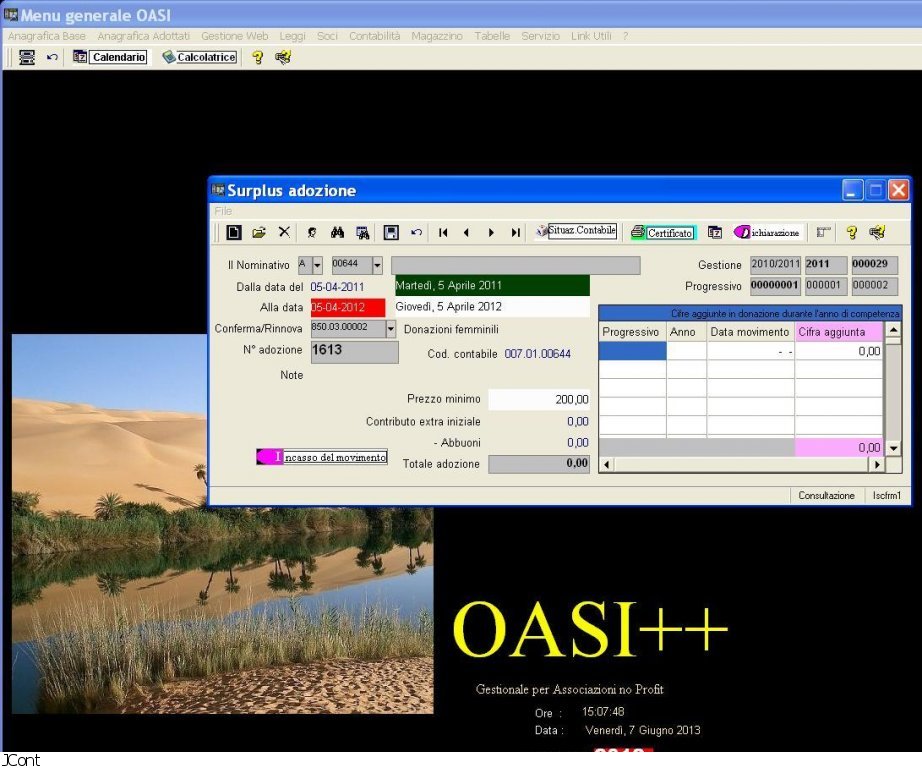Open the File menu in Surplus adozione
This screenshot has height=768, width=922.
(x=223, y=211)
